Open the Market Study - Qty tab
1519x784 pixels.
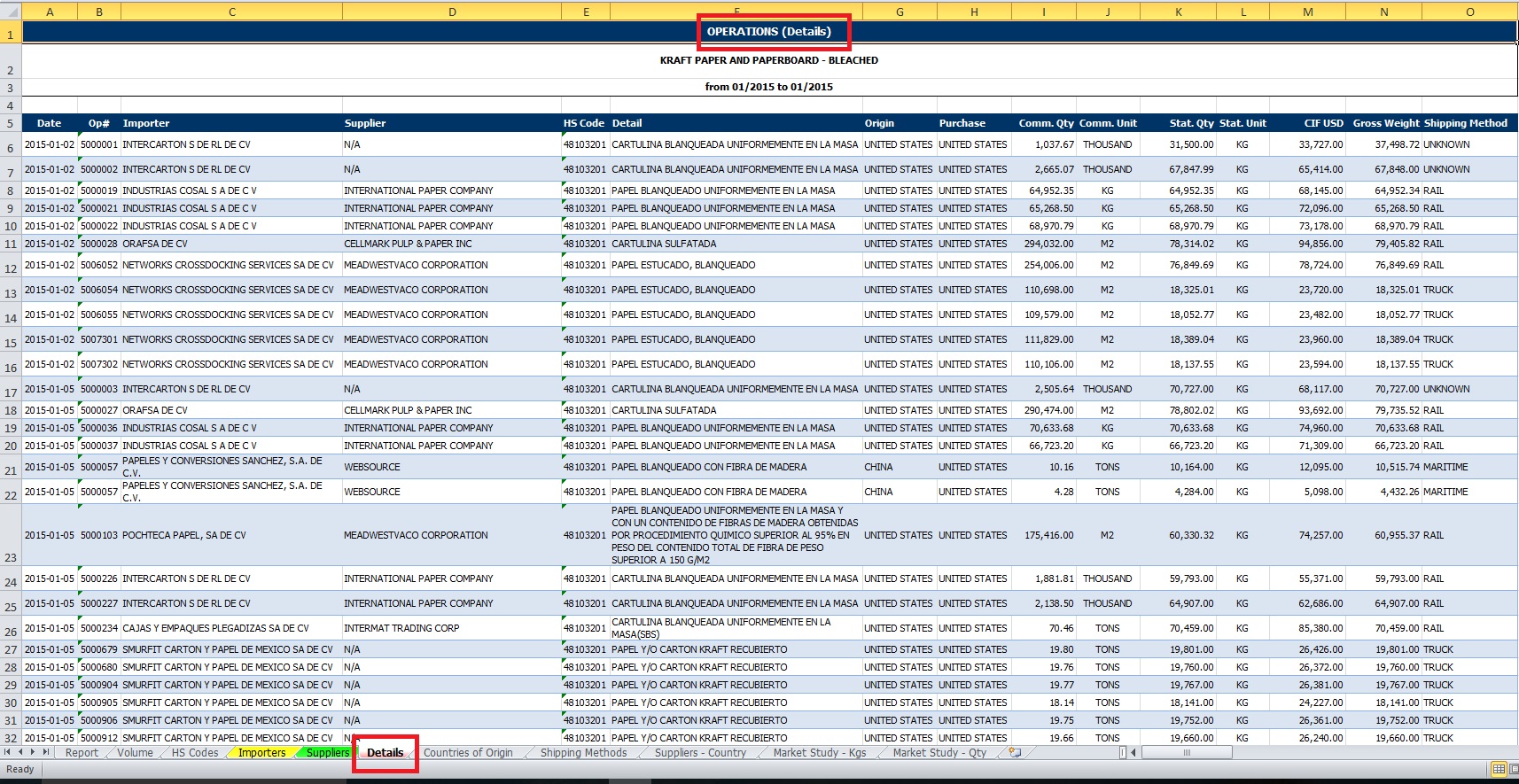pos(939,752)
